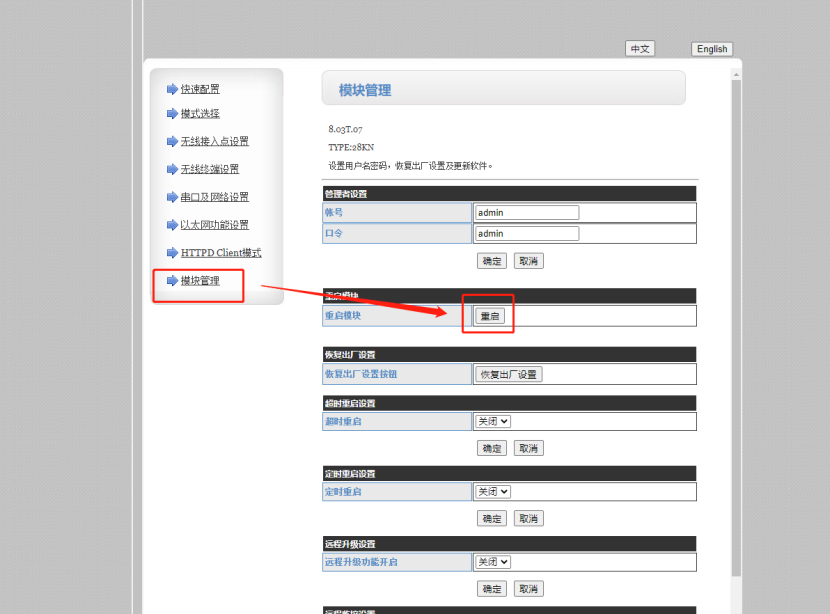Click the 恢复出厂设置 button
This screenshot has height=614, width=830.
click(508, 374)
